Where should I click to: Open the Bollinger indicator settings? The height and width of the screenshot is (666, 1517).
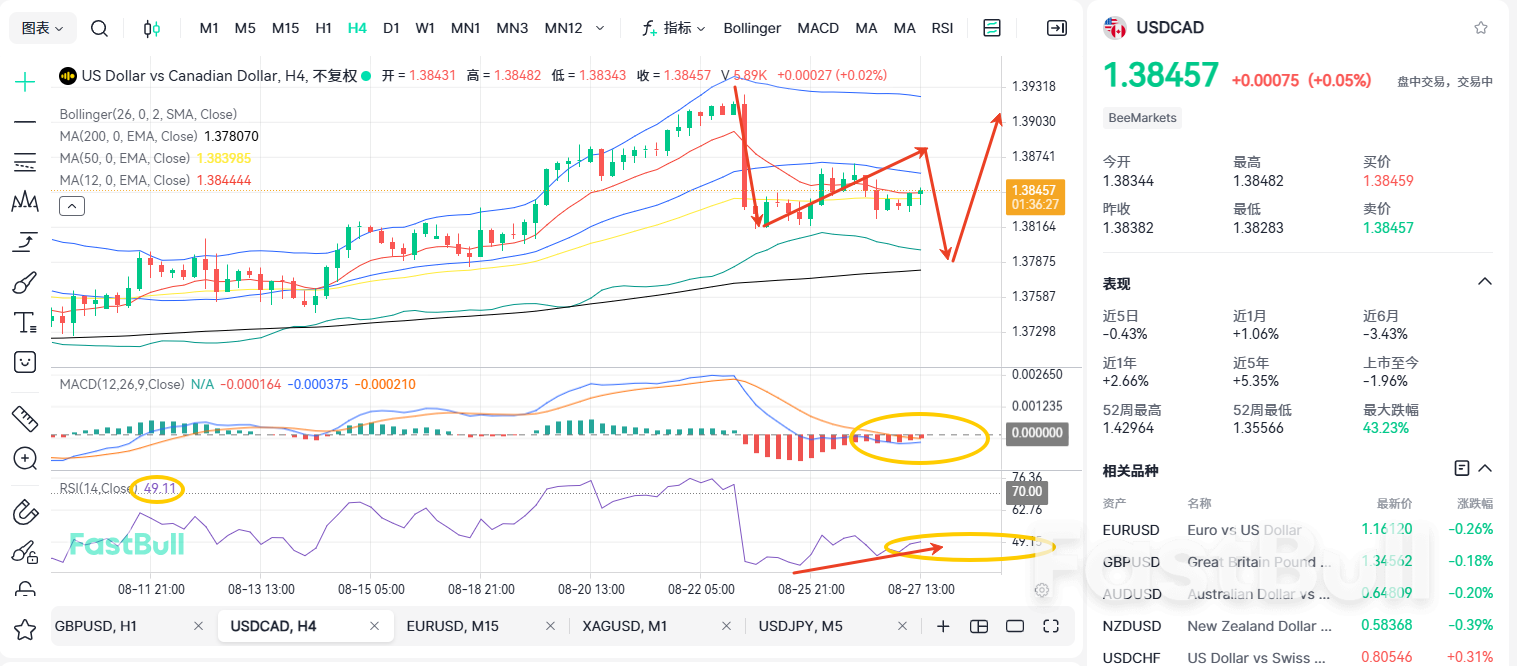pyautogui.click(x=752, y=28)
